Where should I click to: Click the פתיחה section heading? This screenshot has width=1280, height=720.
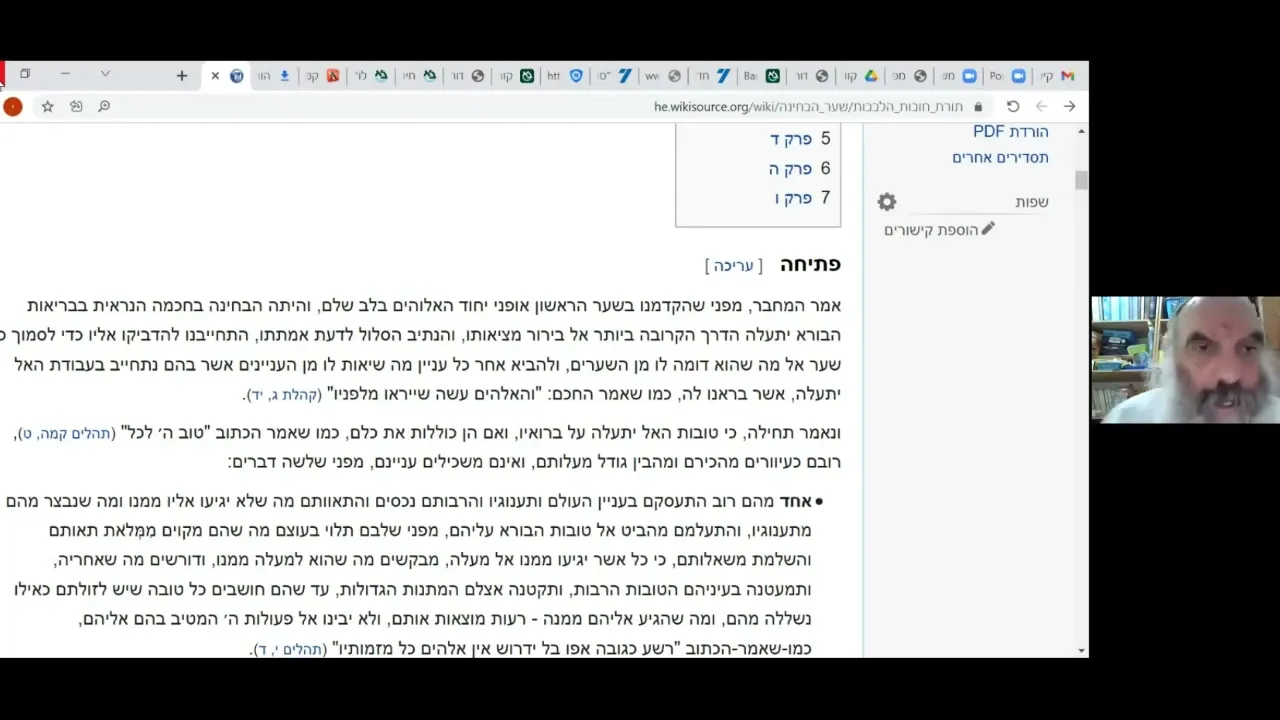coord(810,264)
